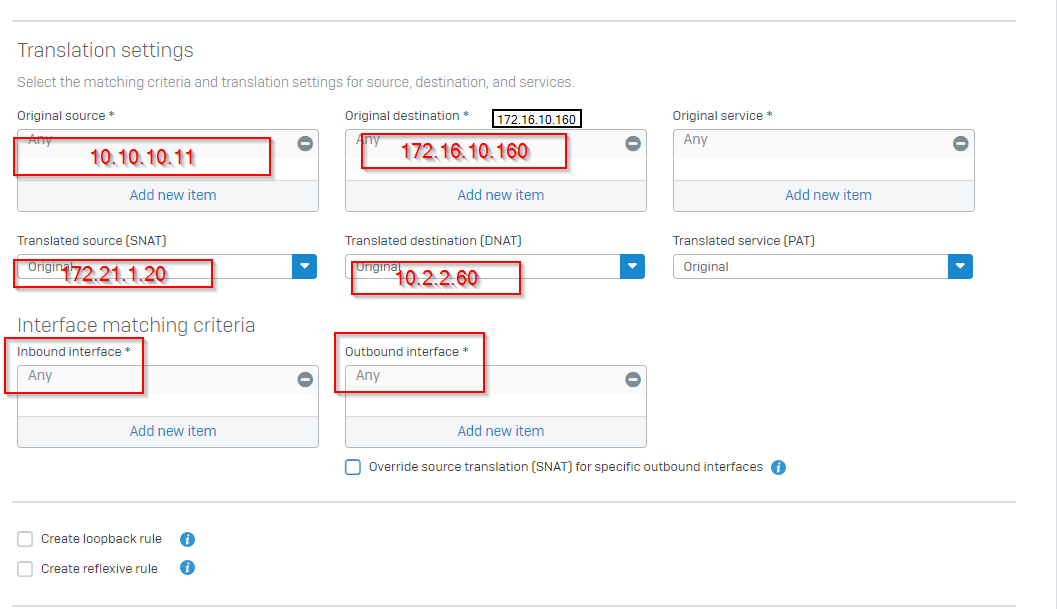Add new item under Original source

[173, 196]
